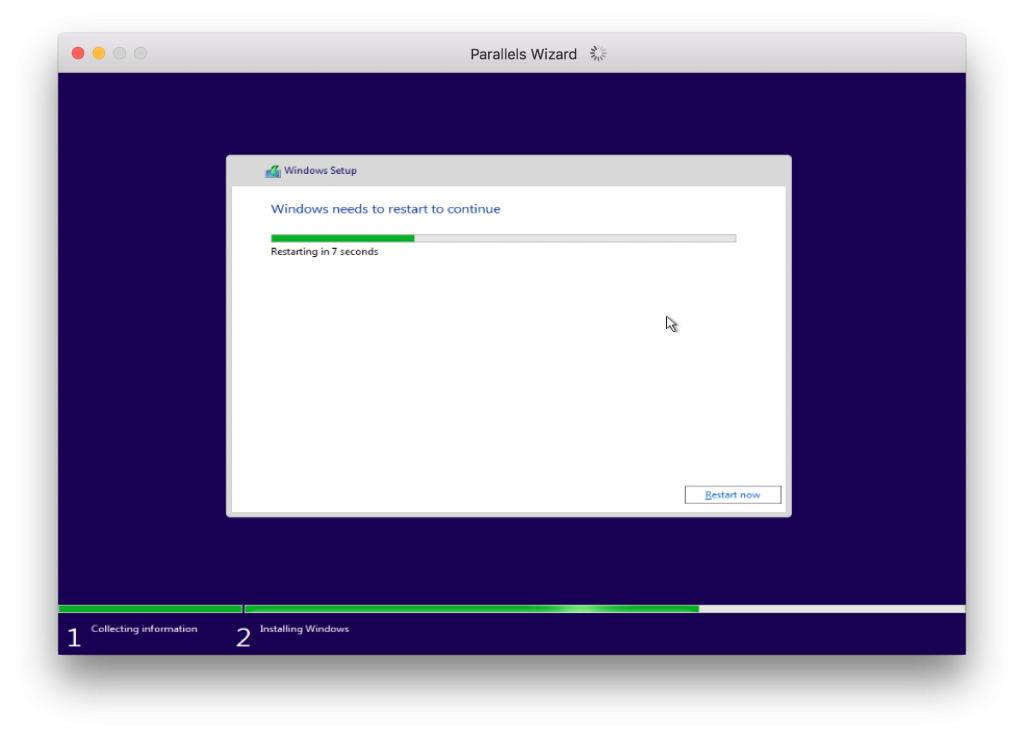The image size is (1024, 738).
Task: Select the spinning progress indicator beside Parallels Wizard title
Action: tap(597, 53)
